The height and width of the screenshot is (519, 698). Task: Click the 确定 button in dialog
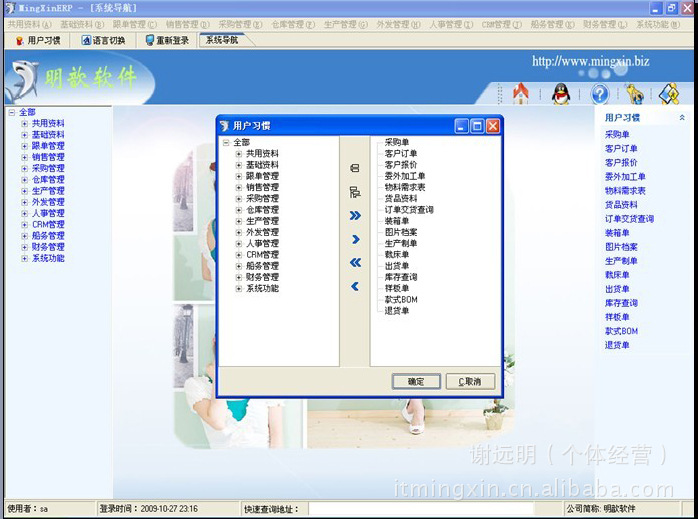tap(416, 381)
